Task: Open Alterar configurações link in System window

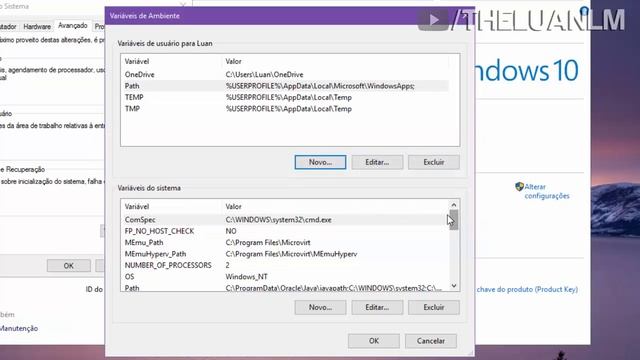Action: (x=547, y=191)
